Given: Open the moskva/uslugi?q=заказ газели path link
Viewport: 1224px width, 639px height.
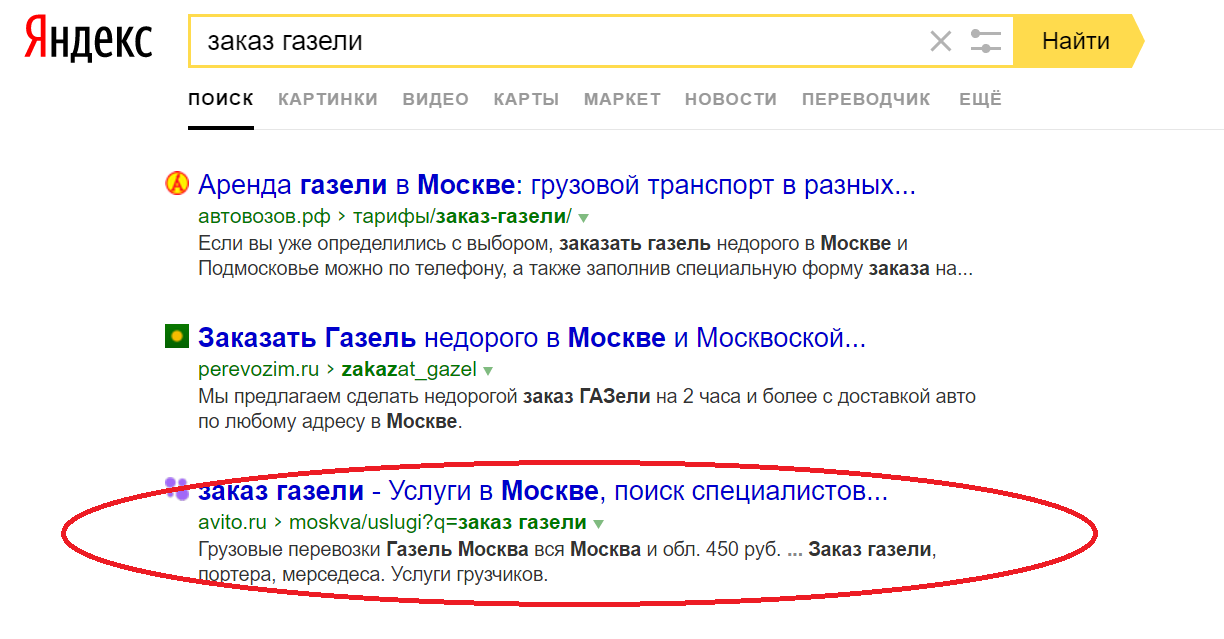Looking at the screenshot, I should click(438, 522).
